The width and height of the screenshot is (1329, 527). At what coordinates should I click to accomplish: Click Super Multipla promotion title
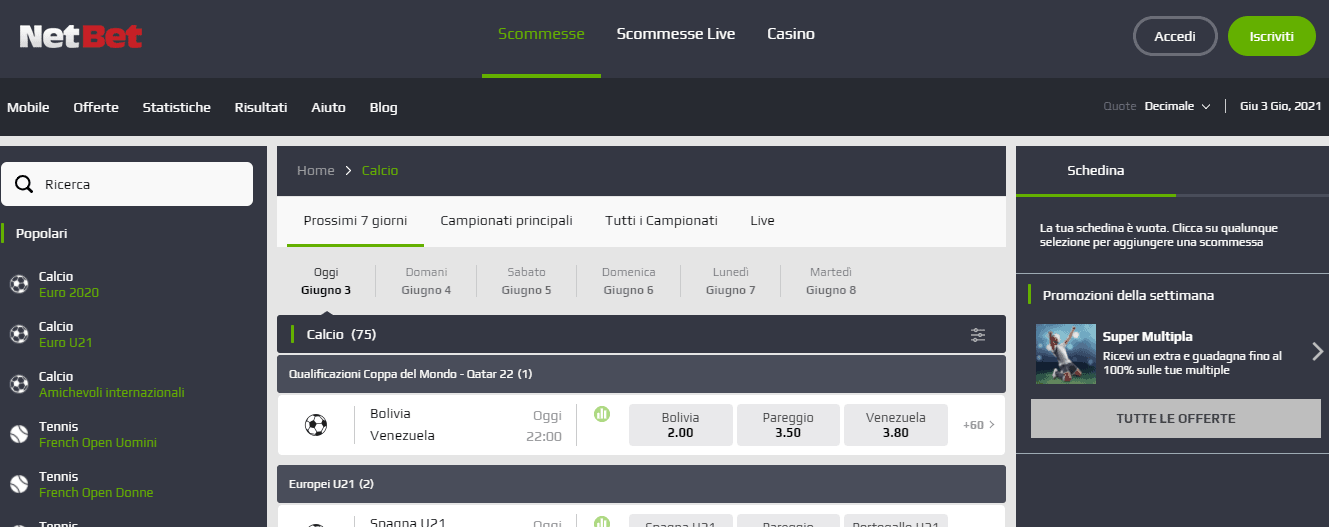click(x=1147, y=337)
